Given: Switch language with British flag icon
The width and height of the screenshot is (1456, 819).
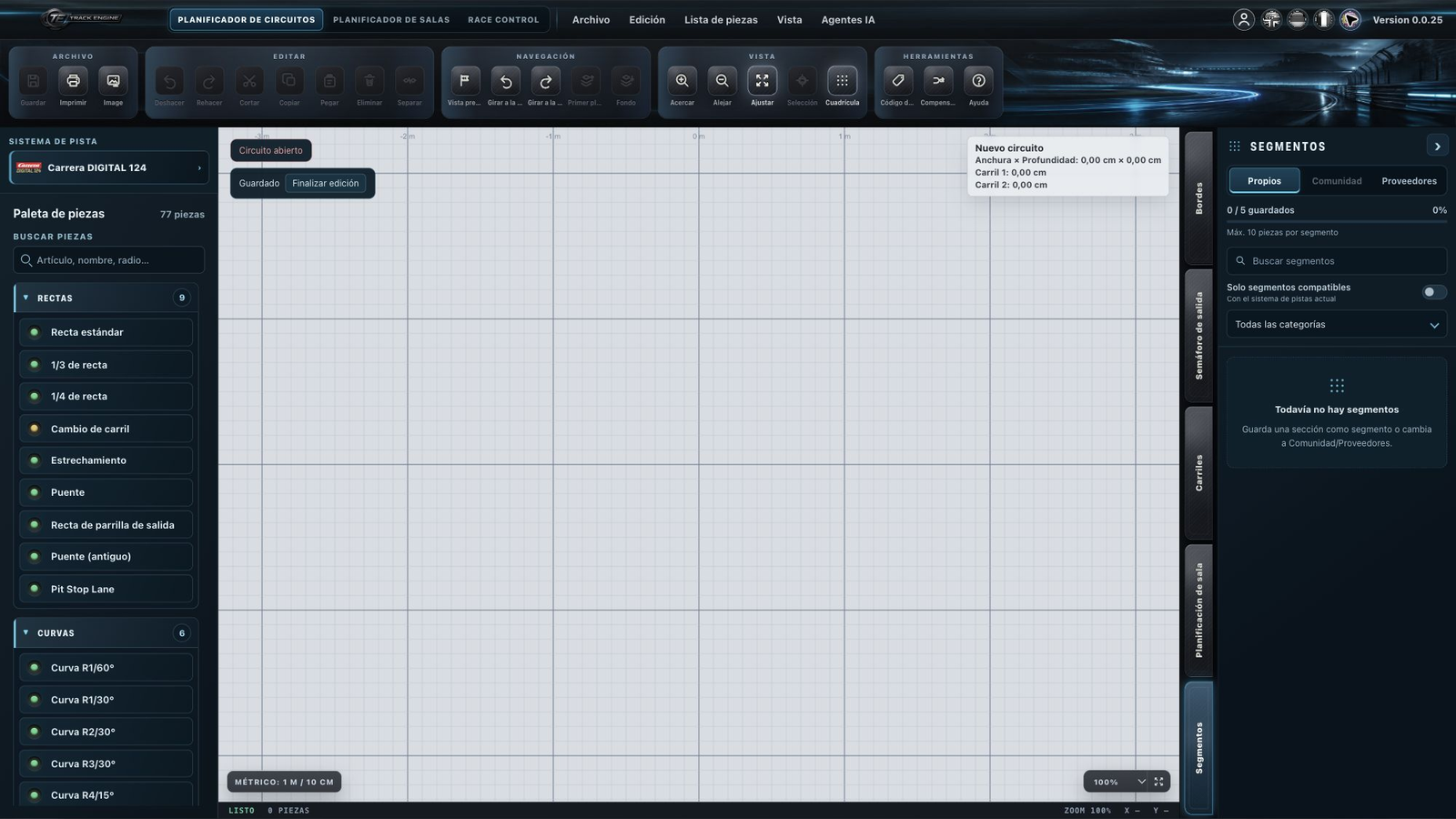Looking at the screenshot, I should (x=1270, y=19).
